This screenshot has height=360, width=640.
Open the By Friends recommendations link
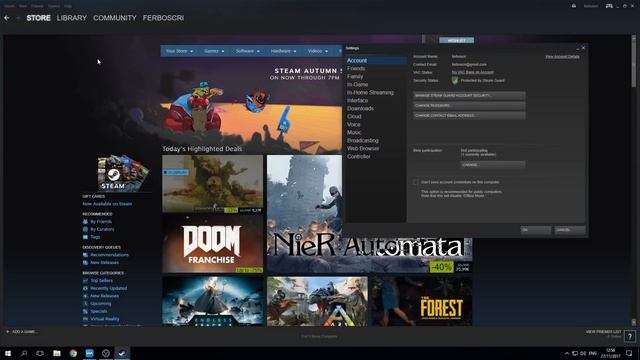point(101,222)
